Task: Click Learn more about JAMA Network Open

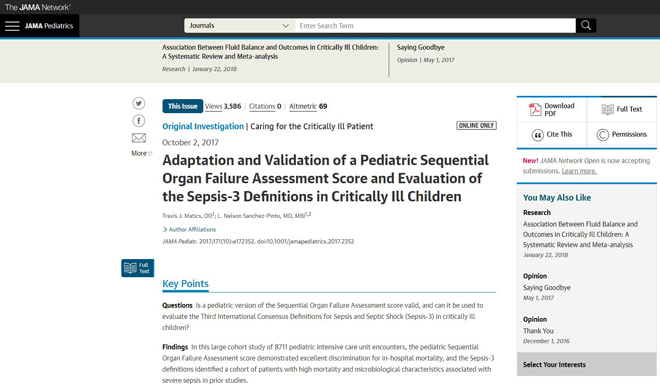Action: 579,171
